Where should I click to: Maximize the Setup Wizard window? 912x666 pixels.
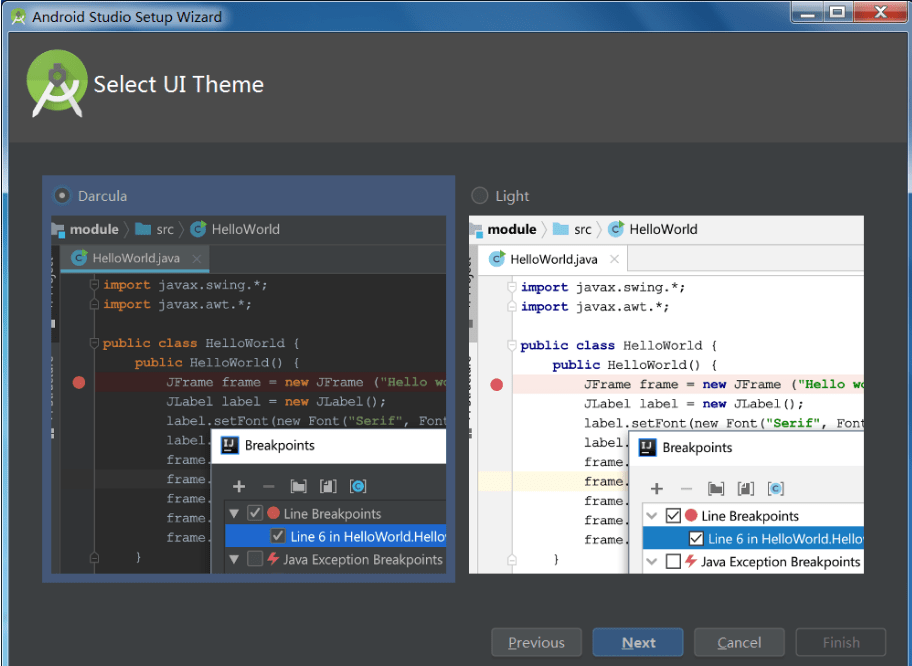pyautogui.click(x=838, y=13)
